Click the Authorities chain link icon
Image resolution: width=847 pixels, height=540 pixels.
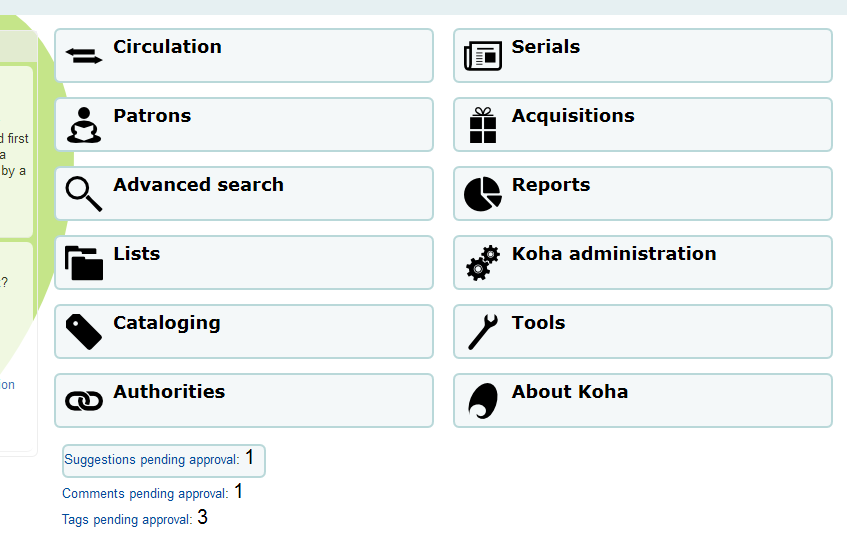click(84, 401)
